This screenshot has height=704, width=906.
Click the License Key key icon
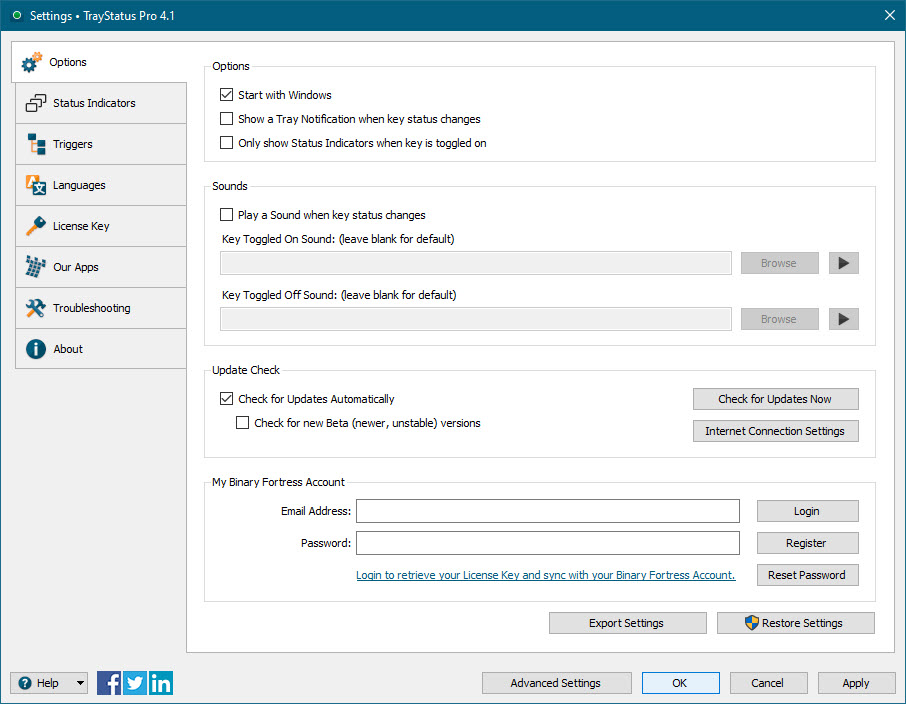point(36,226)
